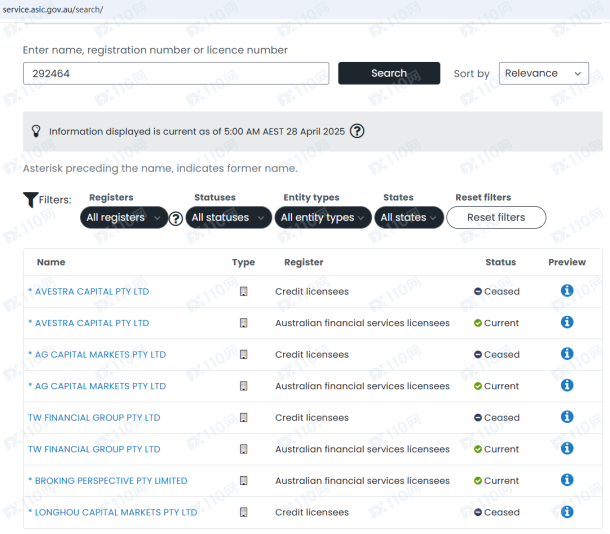This screenshot has width=610, height=534.
Task: Click Ceased status icon in Longhou Capital row
Action: [x=478, y=512]
